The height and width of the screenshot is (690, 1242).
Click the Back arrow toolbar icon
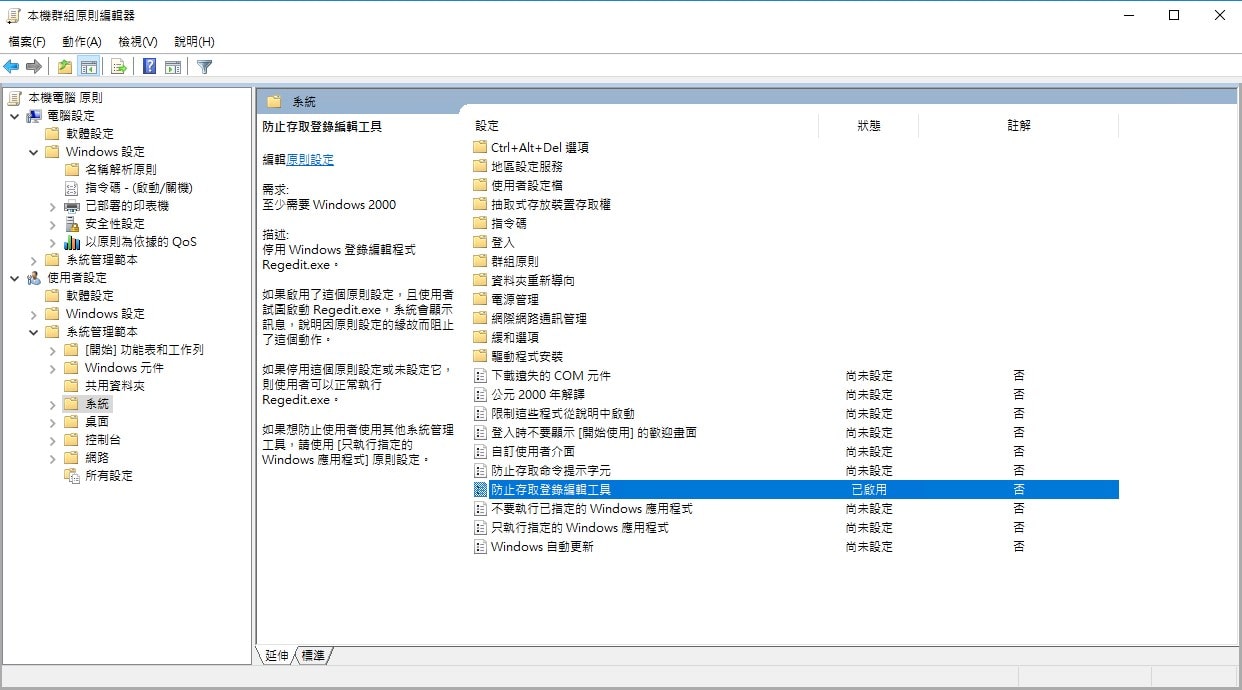pos(12,67)
